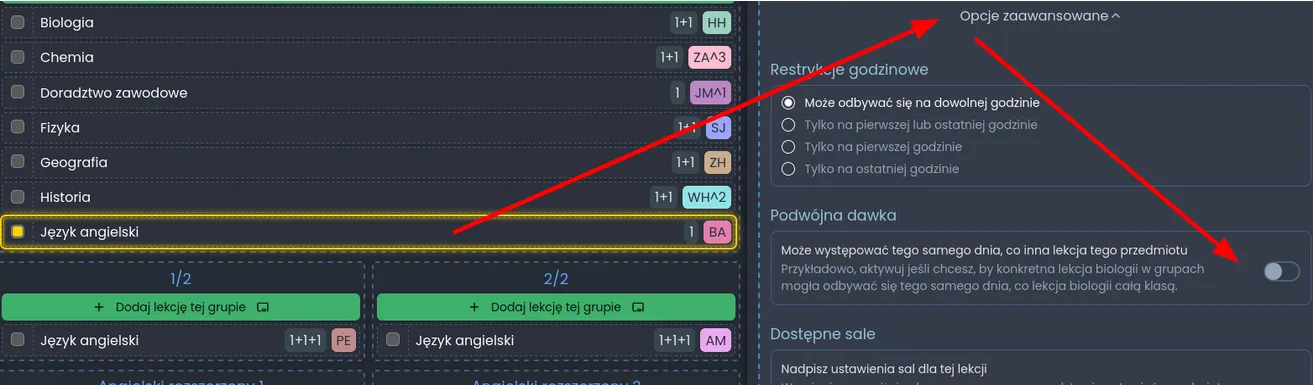Click the HH teacher badge for Biologia
The height and width of the screenshot is (385, 1313).
717,22
